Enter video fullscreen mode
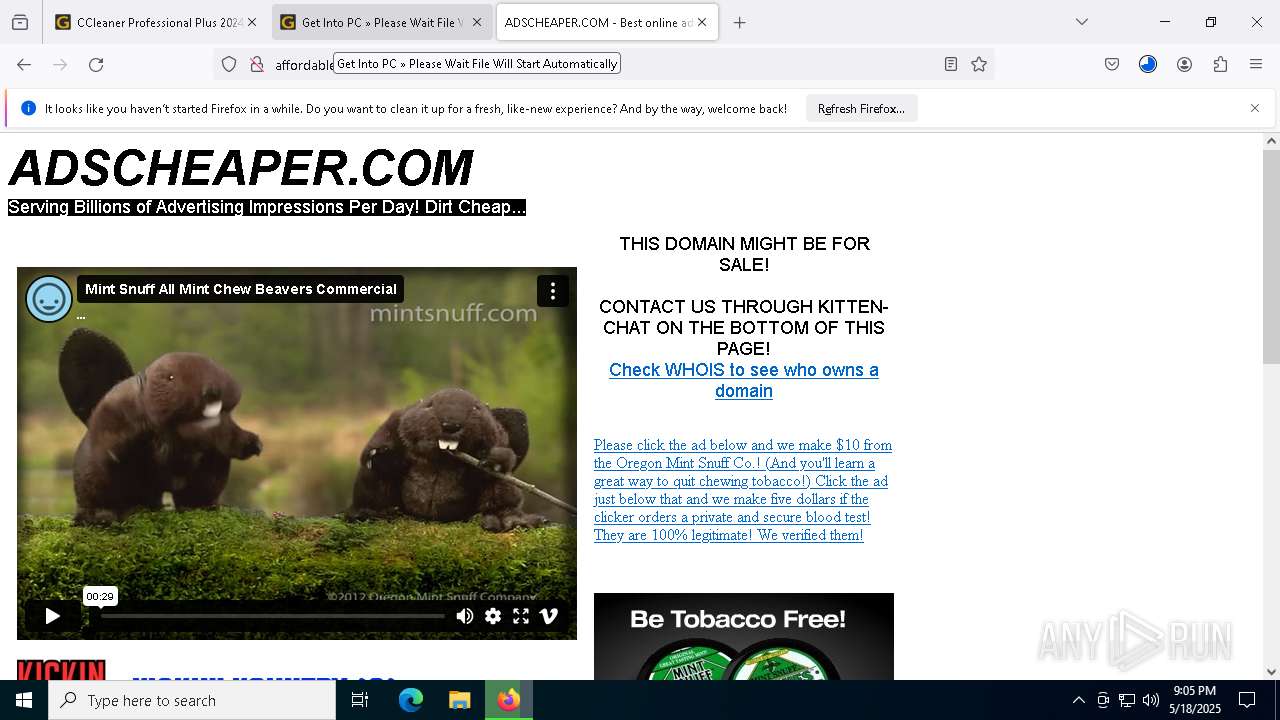1280x720 pixels. pyautogui.click(x=521, y=616)
